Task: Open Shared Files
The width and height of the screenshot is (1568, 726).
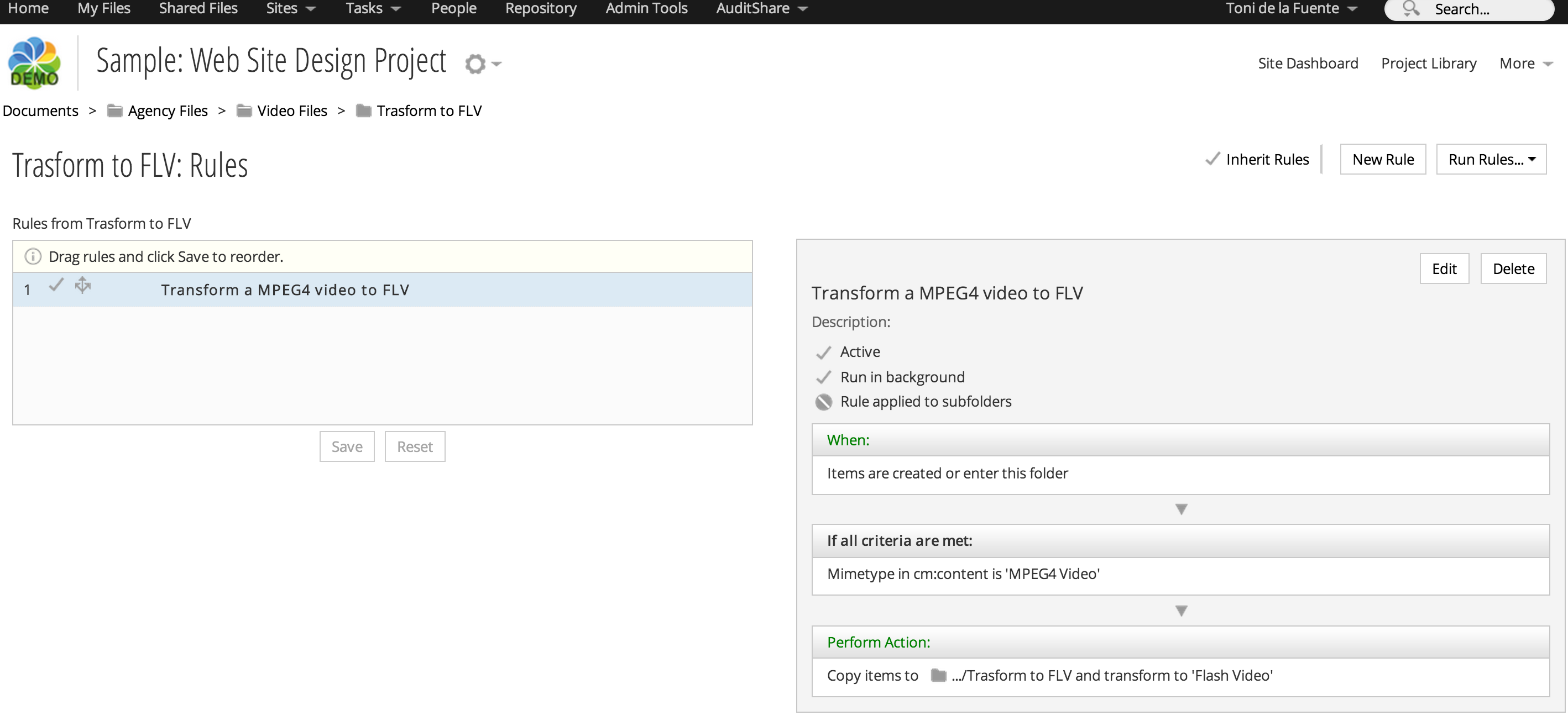Action: (x=198, y=8)
